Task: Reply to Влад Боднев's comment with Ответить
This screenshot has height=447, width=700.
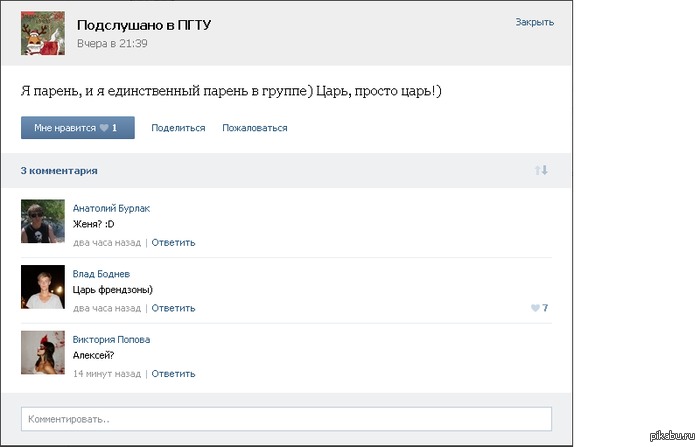Action: [173, 308]
